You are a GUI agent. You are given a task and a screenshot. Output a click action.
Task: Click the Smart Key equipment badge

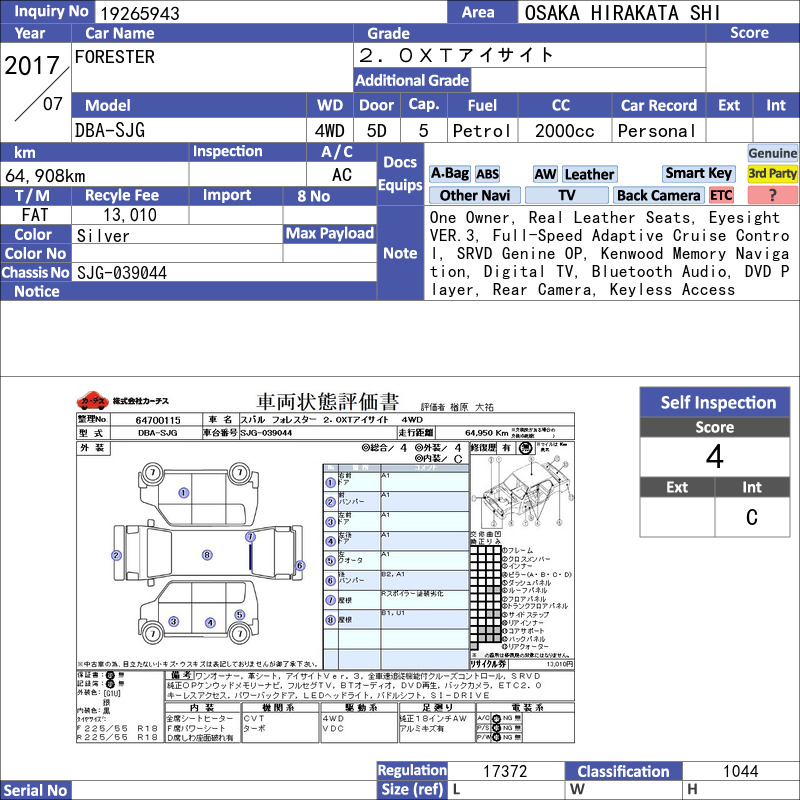[698, 173]
